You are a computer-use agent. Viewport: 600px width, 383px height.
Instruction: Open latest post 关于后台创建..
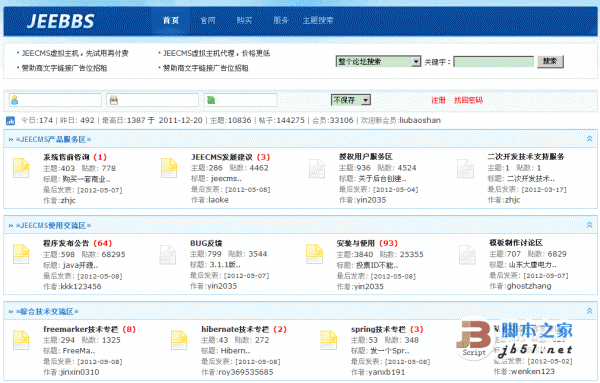pos(382,179)
